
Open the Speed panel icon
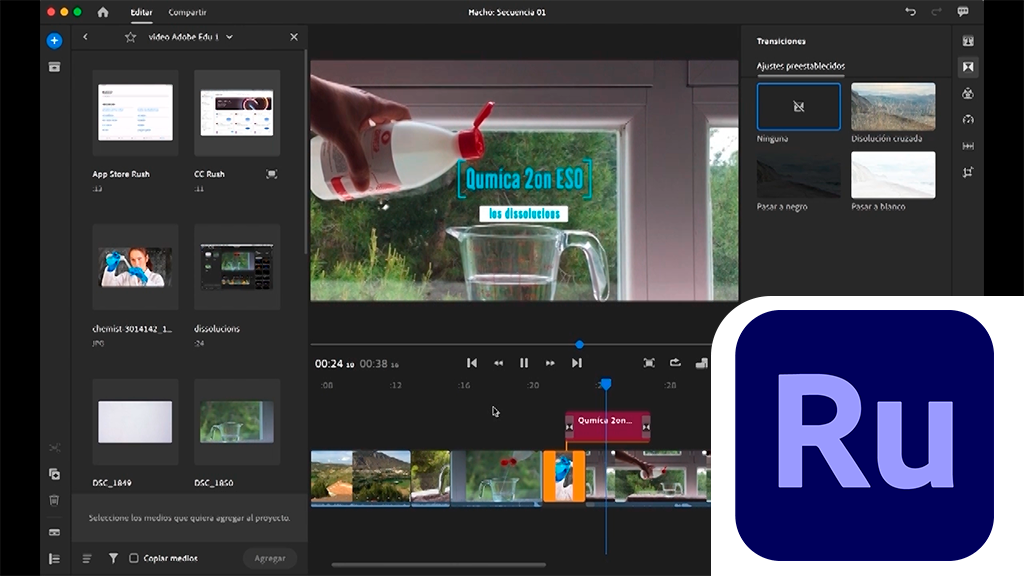point(968,120)
